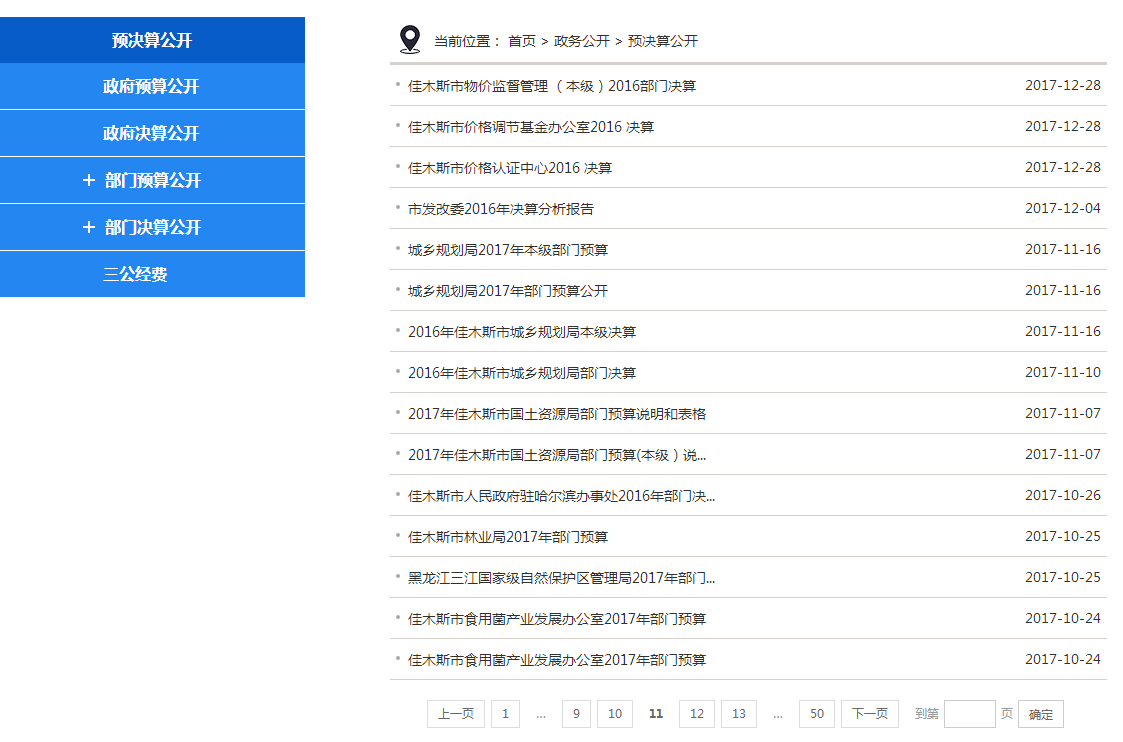This screenshot has height=742, width=1123.
Task: Click 下一页 next page button
Action: [869, 714]
